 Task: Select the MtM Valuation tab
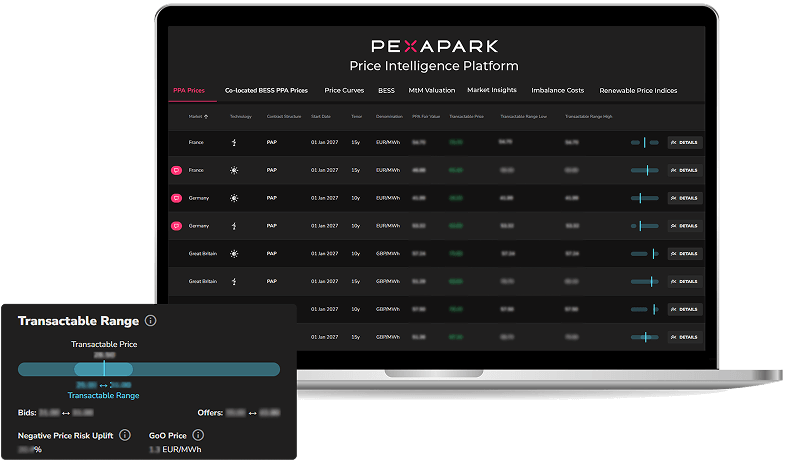[x=430, y=91]
